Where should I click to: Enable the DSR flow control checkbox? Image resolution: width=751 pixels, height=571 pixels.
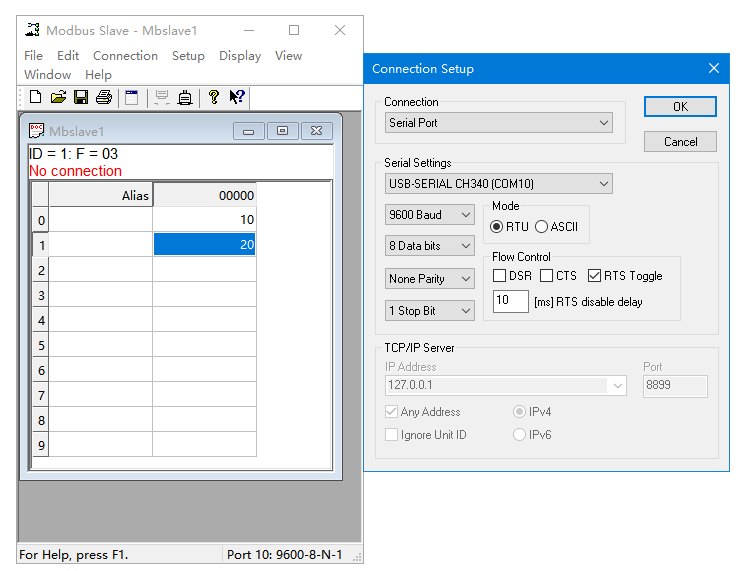coord(500,276)
